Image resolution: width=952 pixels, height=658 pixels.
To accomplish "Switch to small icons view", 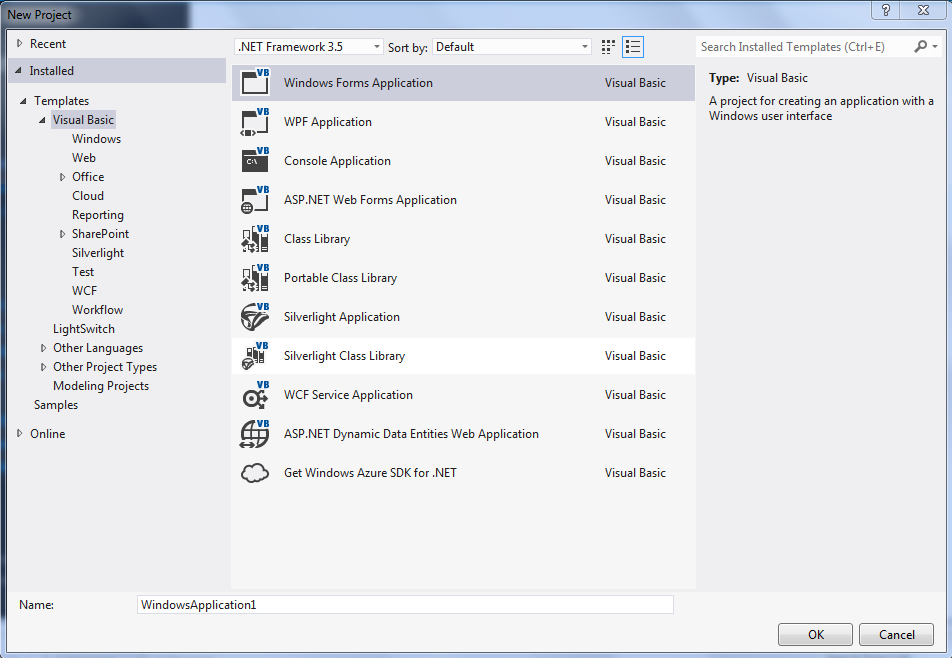I will 608,47.
